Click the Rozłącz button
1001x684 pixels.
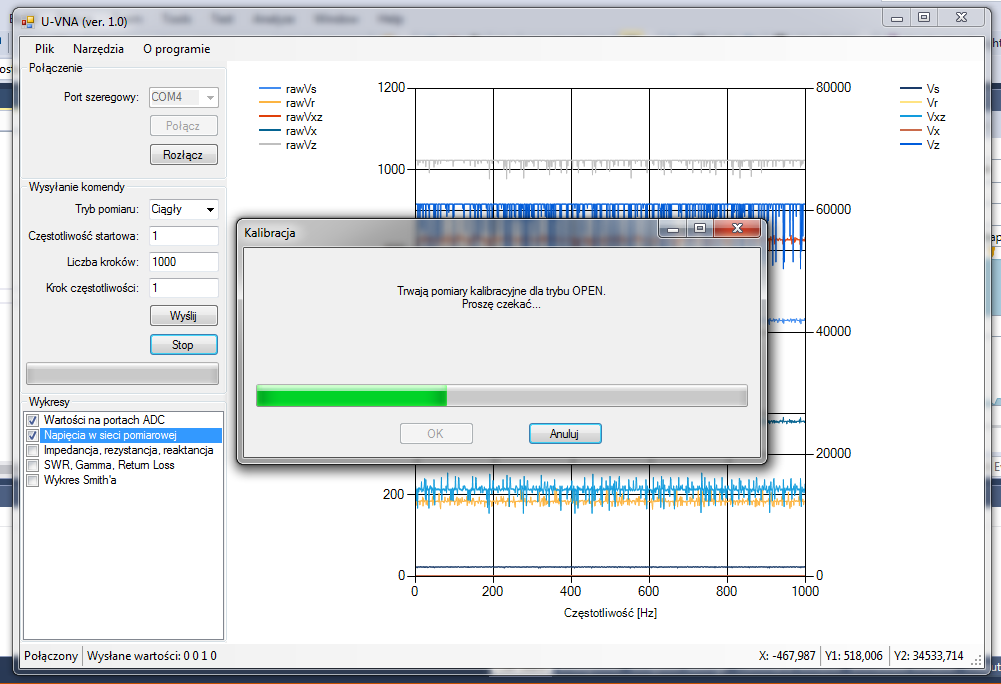tap(183, 155)
